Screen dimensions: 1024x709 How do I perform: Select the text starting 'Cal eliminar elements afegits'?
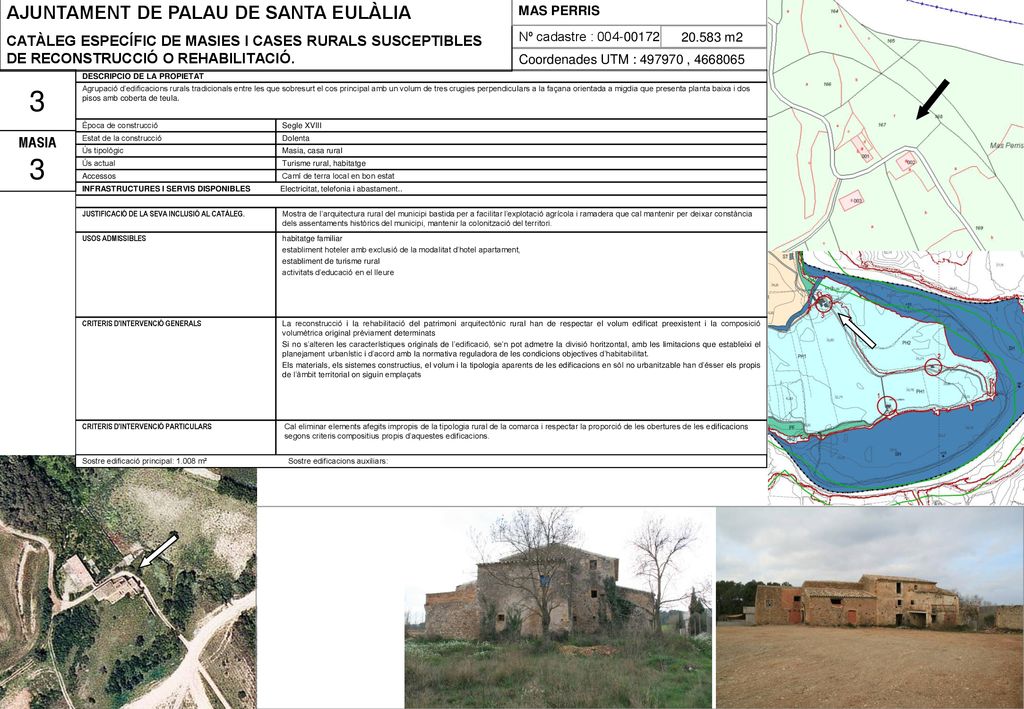(516, 431)
